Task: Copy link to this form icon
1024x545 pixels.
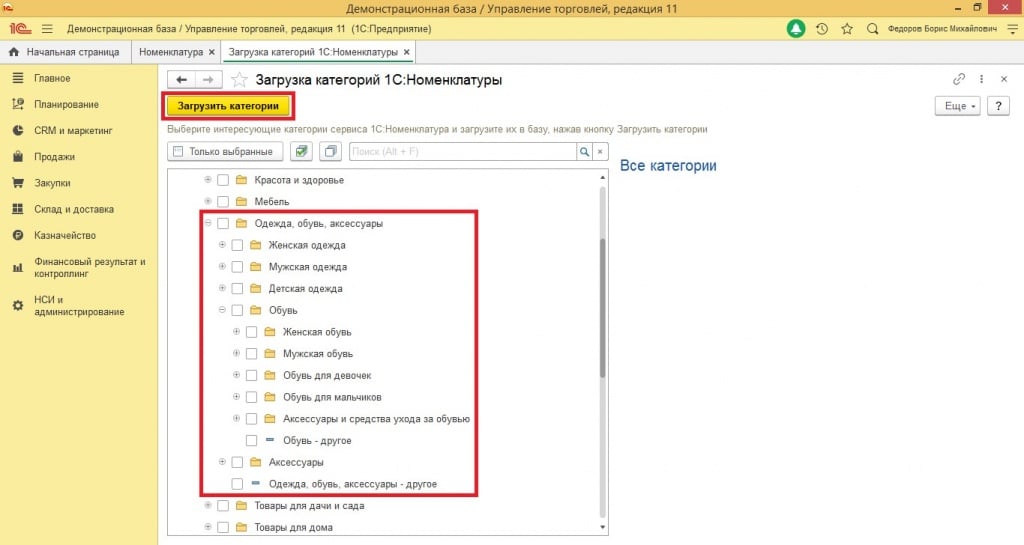Action: 959,79
